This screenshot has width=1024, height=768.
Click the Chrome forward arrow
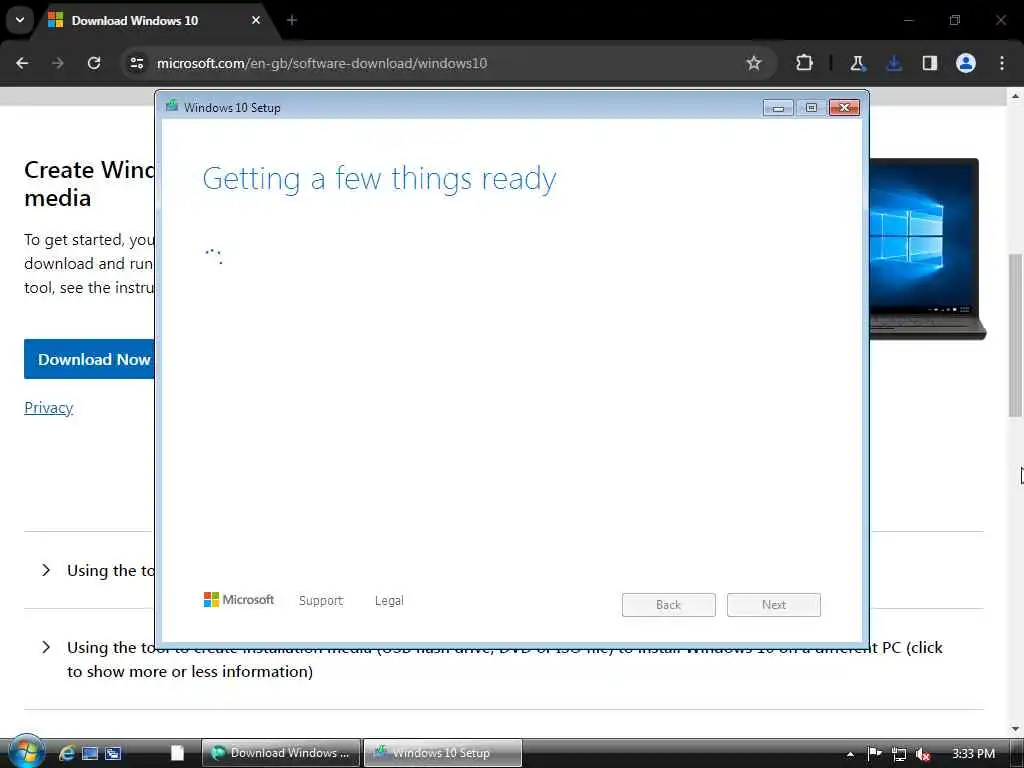click(x=58, y=63)
